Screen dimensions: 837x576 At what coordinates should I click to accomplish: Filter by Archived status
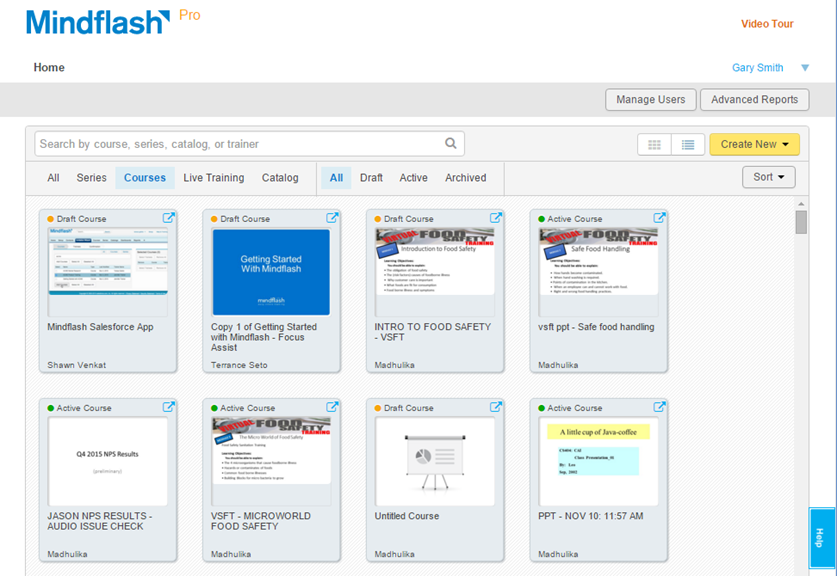[465, 178]
